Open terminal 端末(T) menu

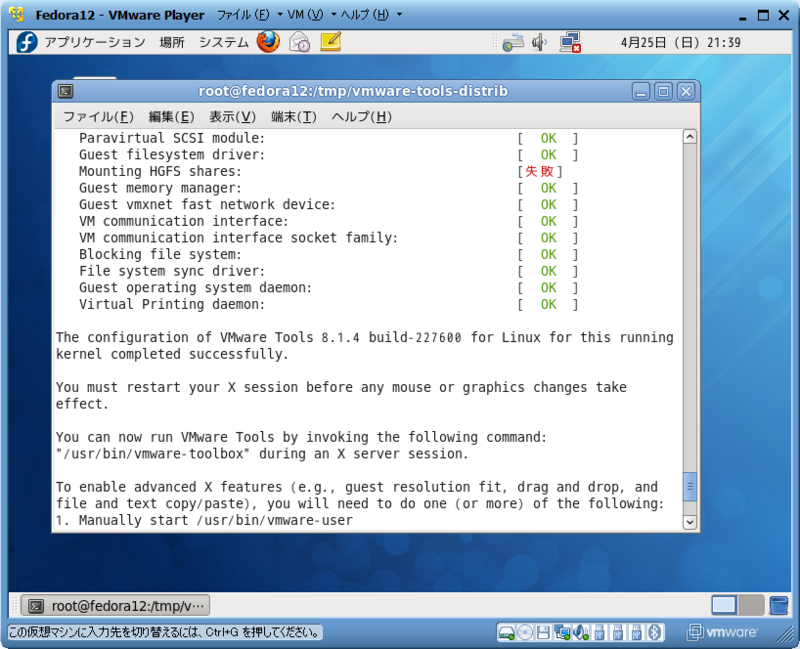click(x=293, y=117)
